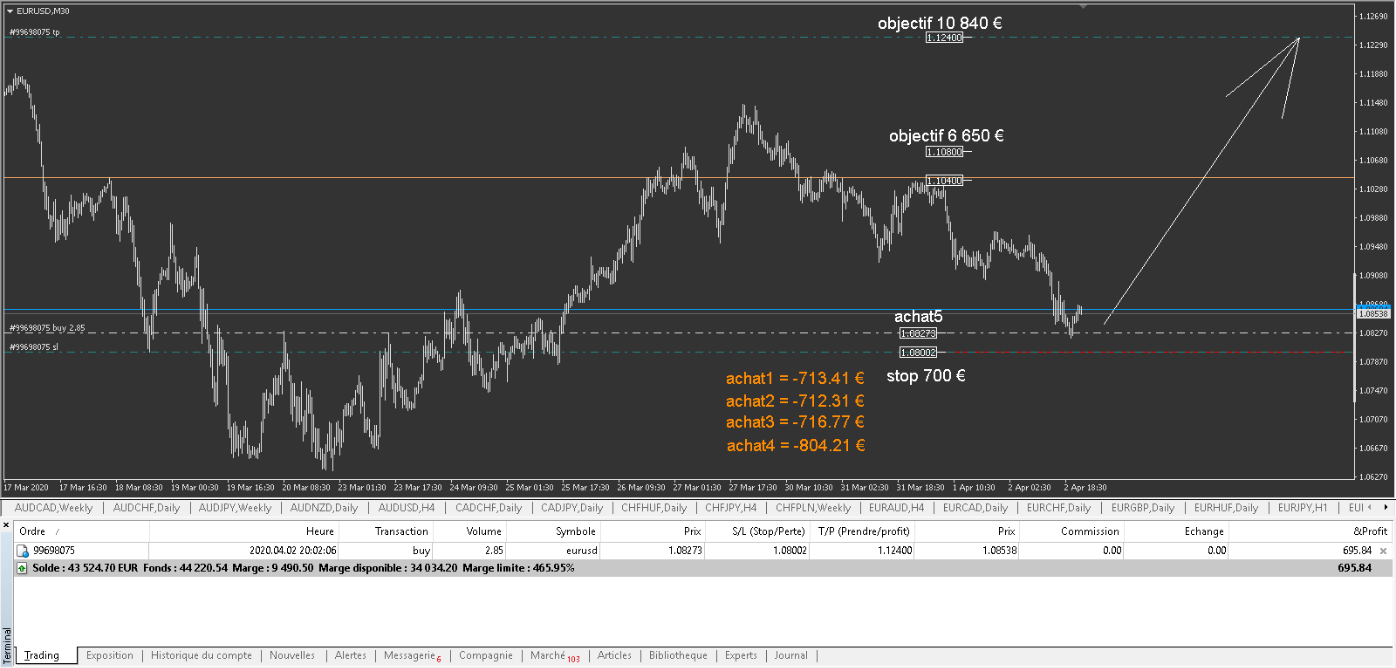Switch to EURJPY,H1 chart tab
This screenshot has height=668, width=1396.
click(x=1305, y=508)
